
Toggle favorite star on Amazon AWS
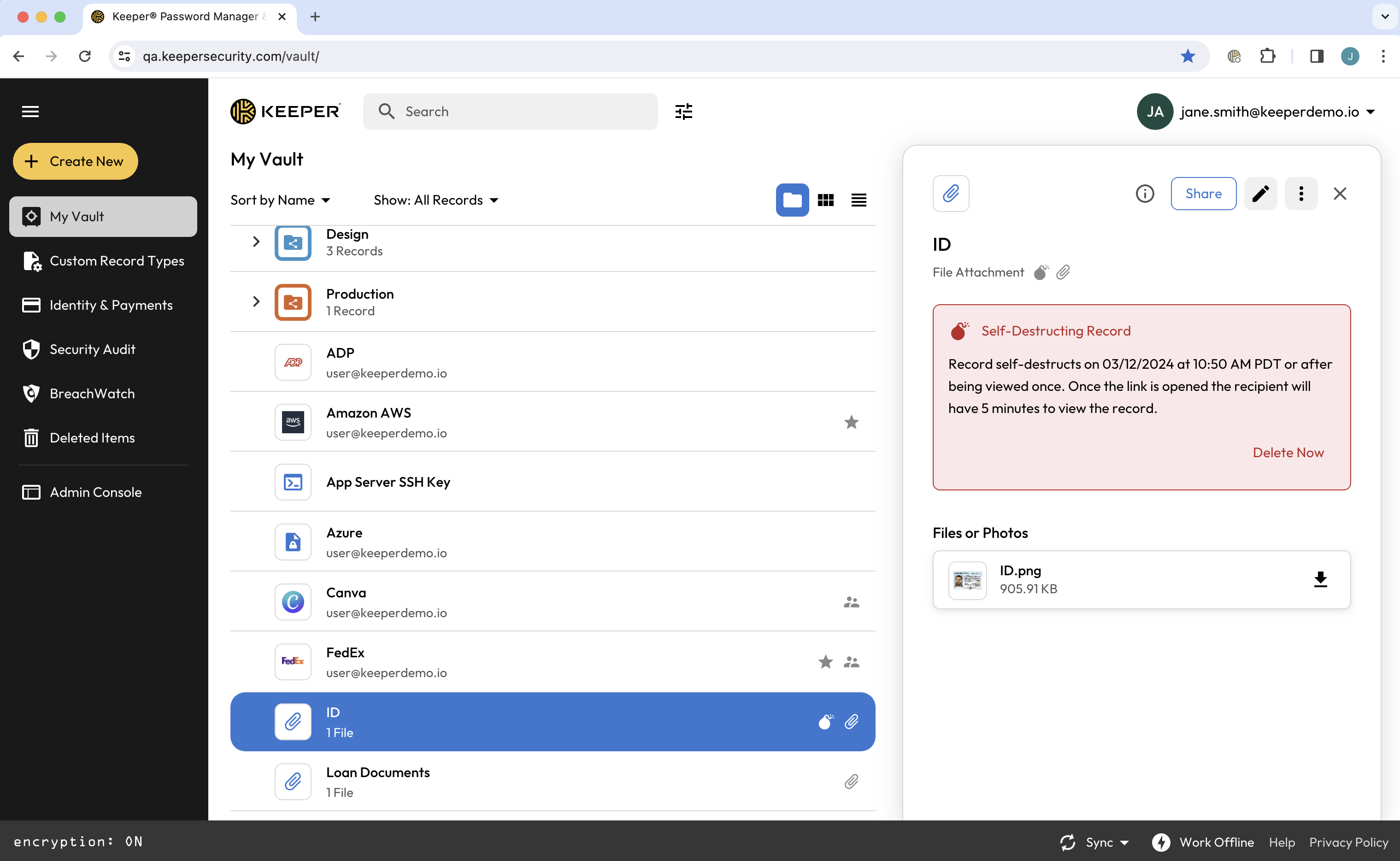click(851, 422)
